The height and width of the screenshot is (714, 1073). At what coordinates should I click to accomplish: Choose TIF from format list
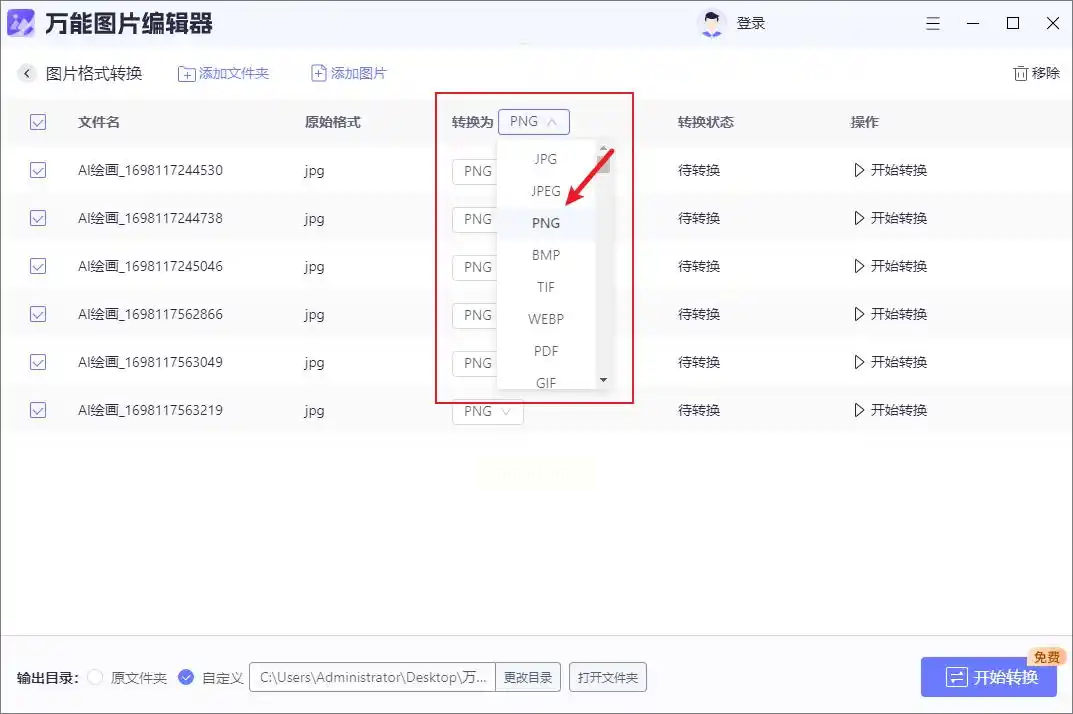[x=546, y=287]
